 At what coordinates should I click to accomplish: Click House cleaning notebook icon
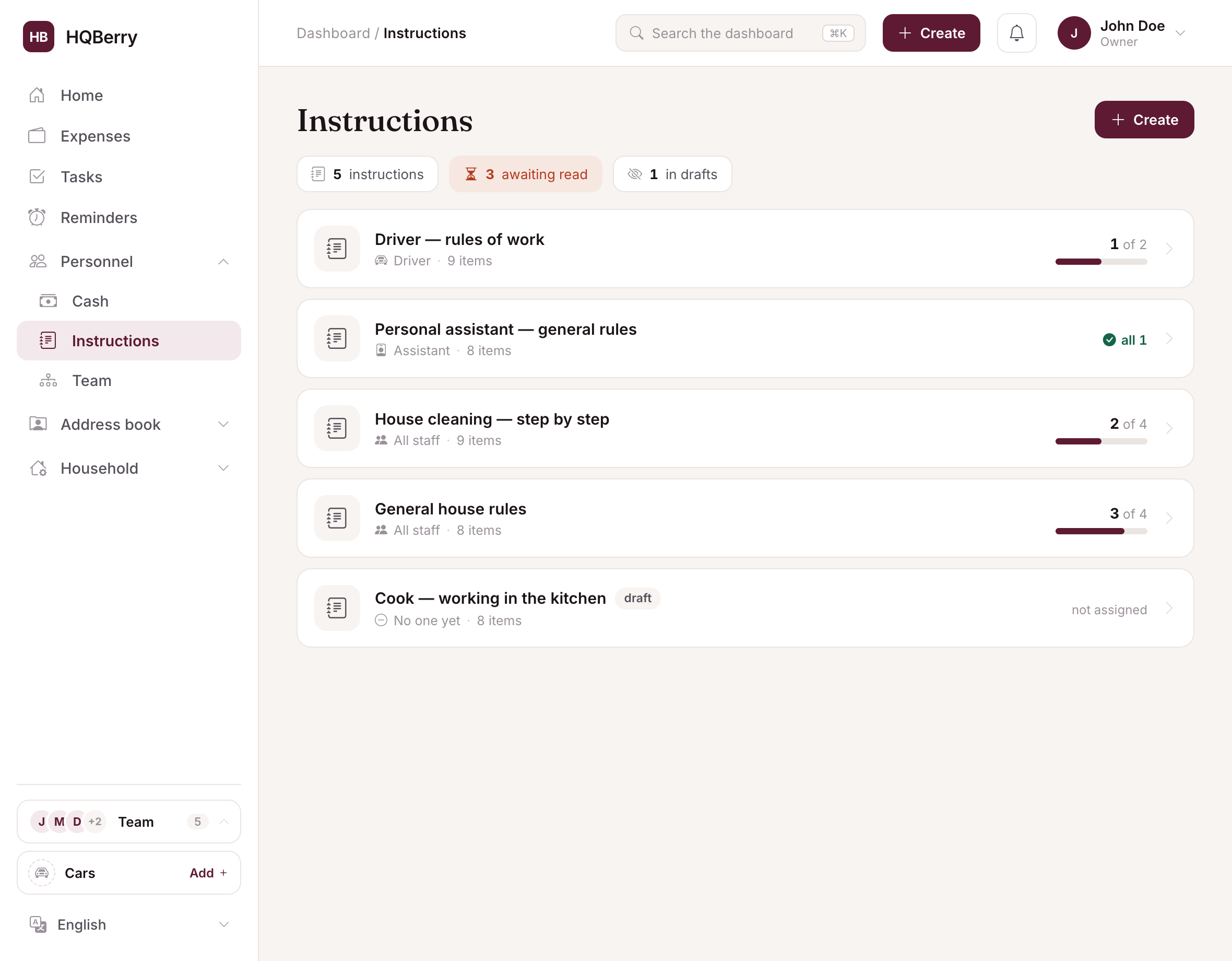(x=337, y=428)
